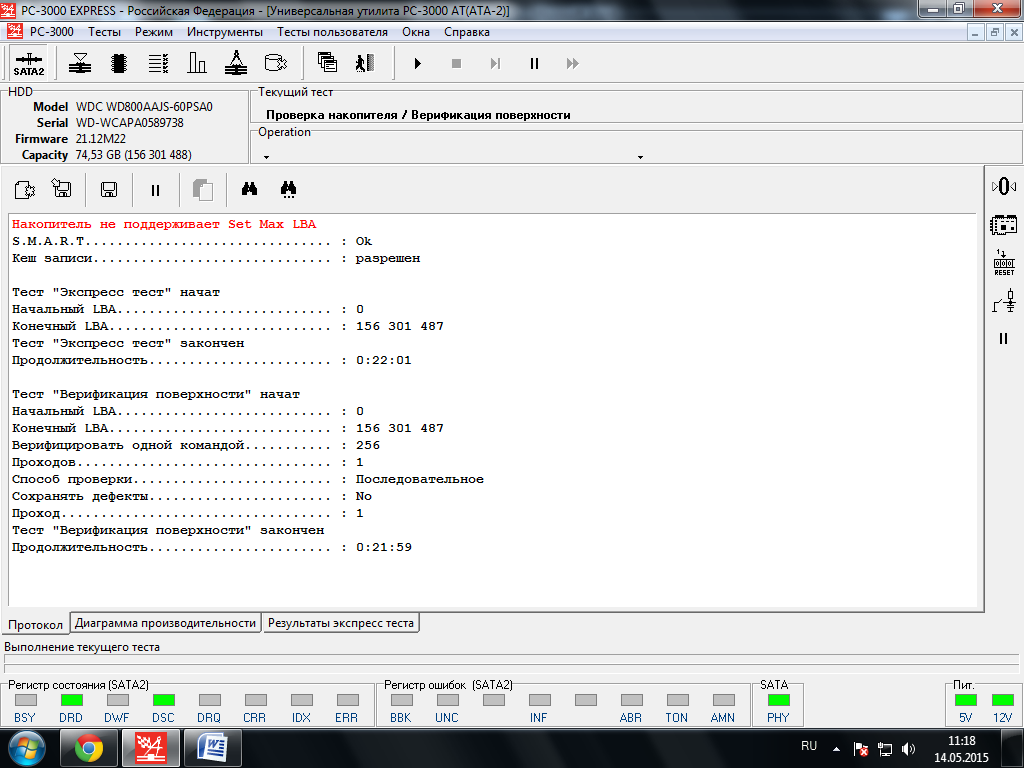Click the drive copy arrow icon

(x=276, y=63)
